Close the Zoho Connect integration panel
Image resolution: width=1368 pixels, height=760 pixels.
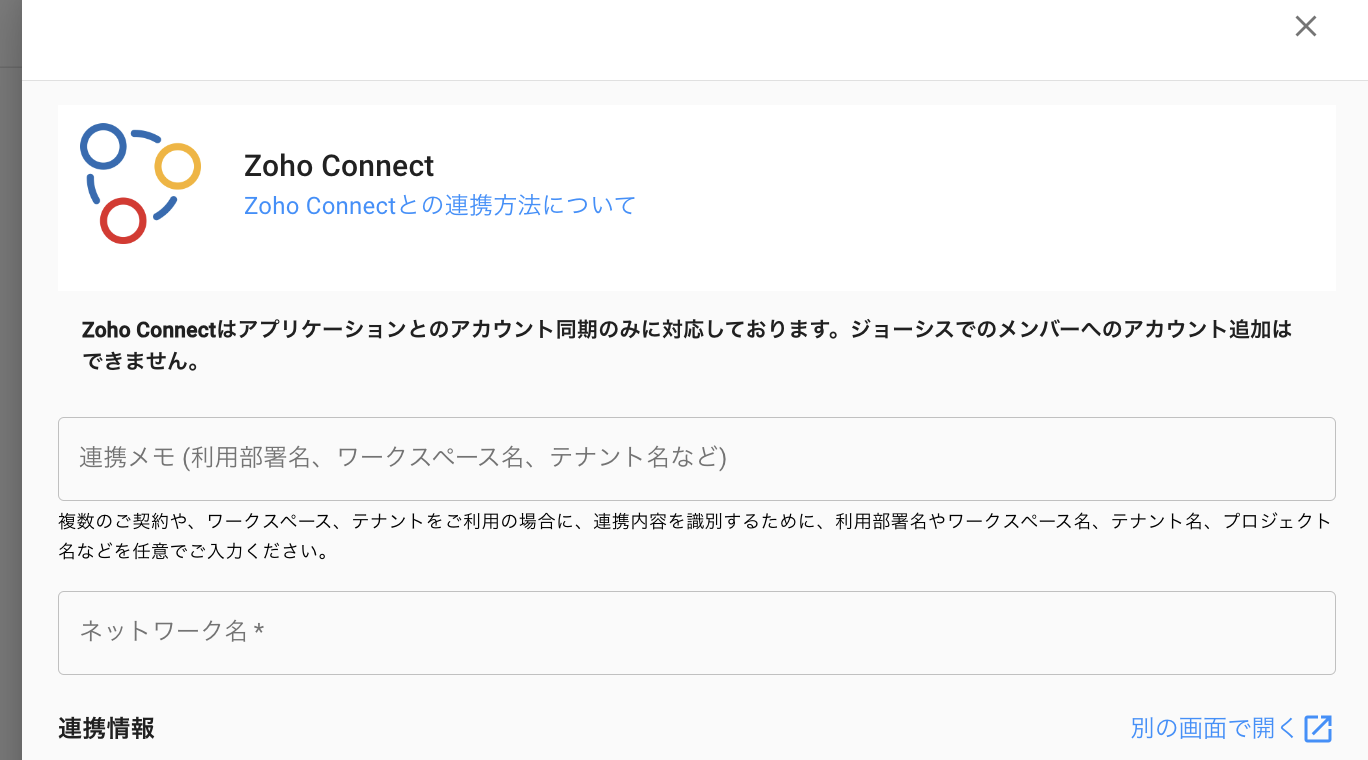[x=1305, y=27]
